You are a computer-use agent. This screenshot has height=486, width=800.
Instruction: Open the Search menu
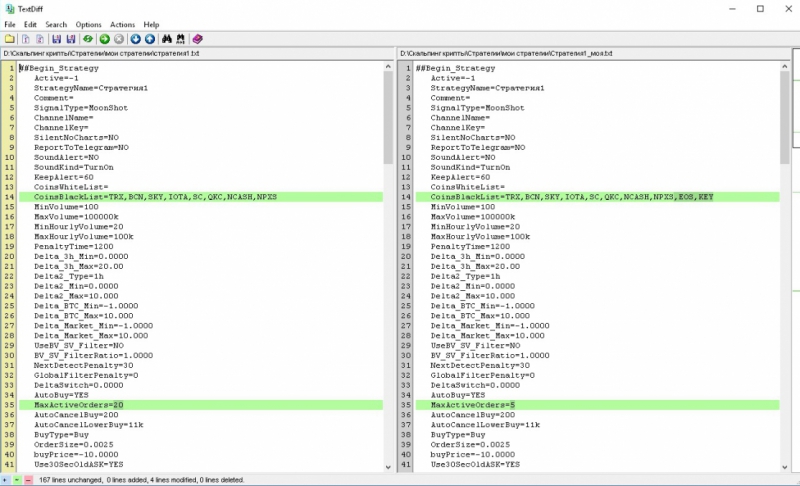(x=56, y=24)
